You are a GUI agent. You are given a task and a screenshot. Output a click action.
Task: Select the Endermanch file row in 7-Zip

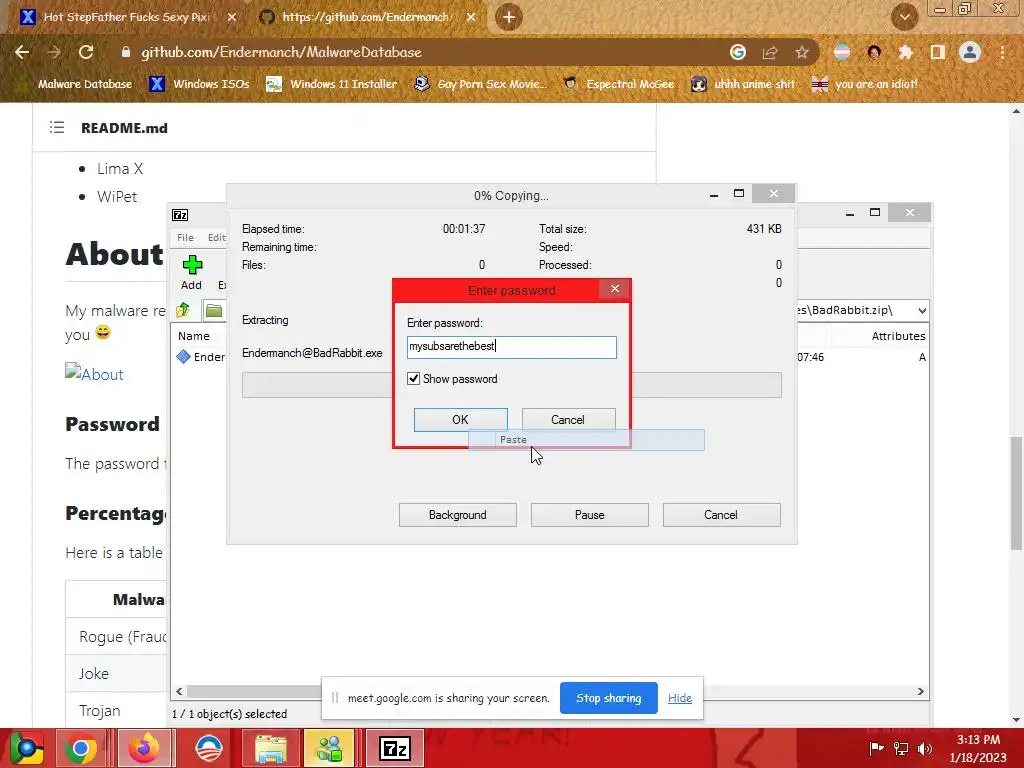point(201,357)
